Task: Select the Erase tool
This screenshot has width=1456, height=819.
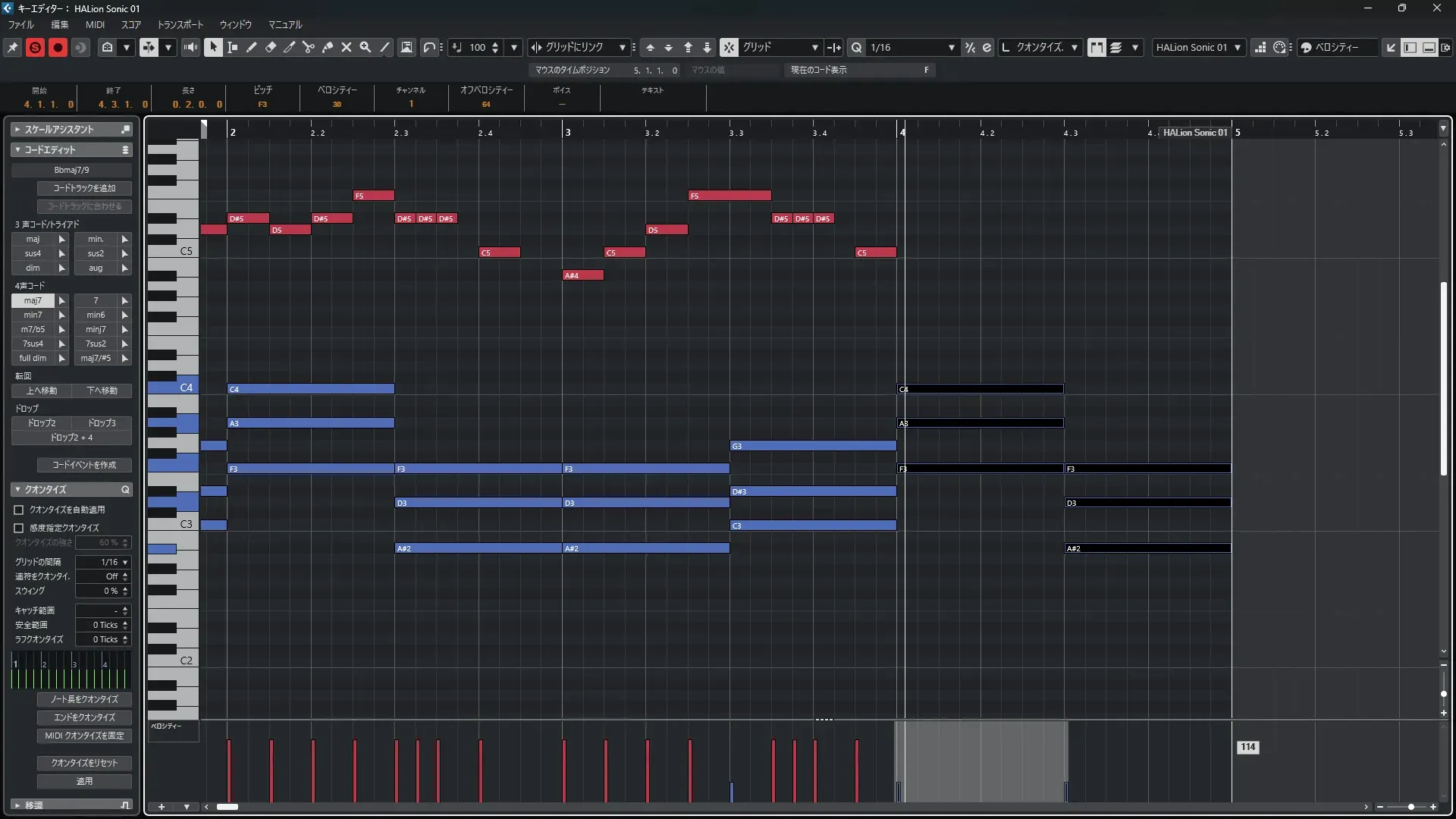Action: tap(271, 47)
